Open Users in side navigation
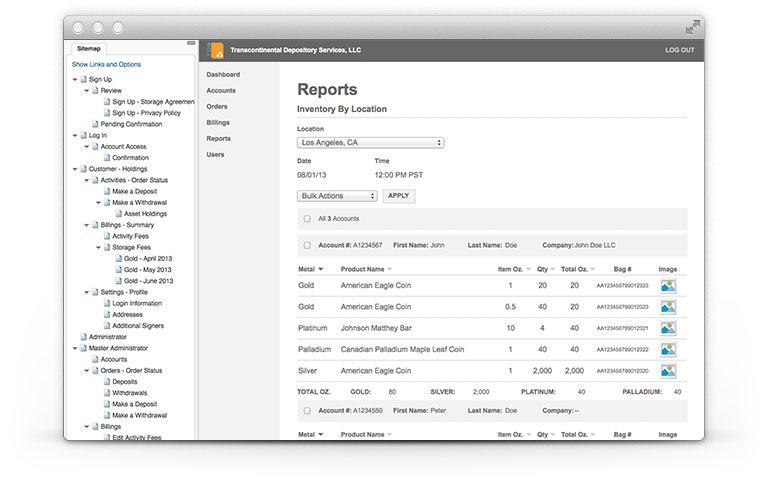 tap(216, 155)
